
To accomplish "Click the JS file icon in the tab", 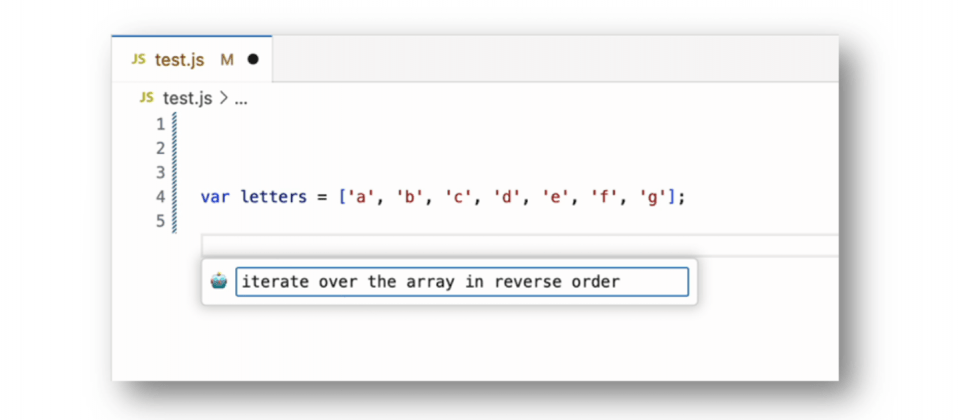I will pos(138,60).
